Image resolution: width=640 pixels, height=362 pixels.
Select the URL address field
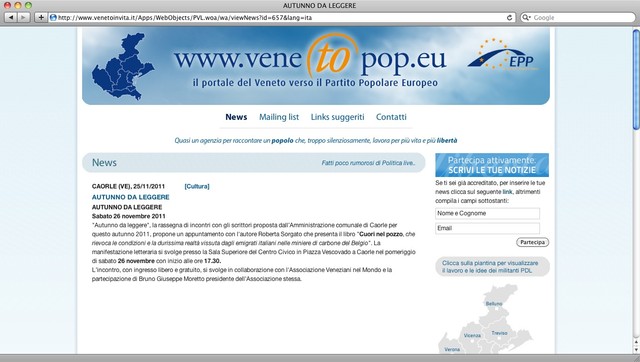tap(282, 18)
